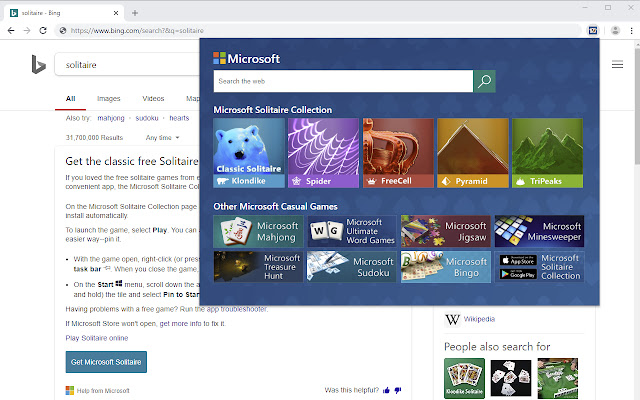The image size is (640, 400).
Task: Open the Bing hamburger menu
Action: (x=617, y=64)
